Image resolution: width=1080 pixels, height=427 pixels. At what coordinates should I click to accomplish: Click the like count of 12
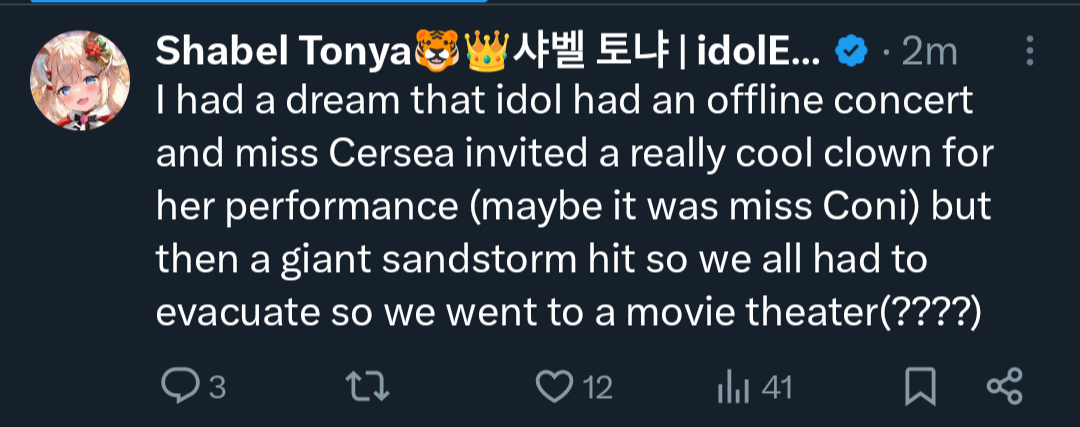597,387
